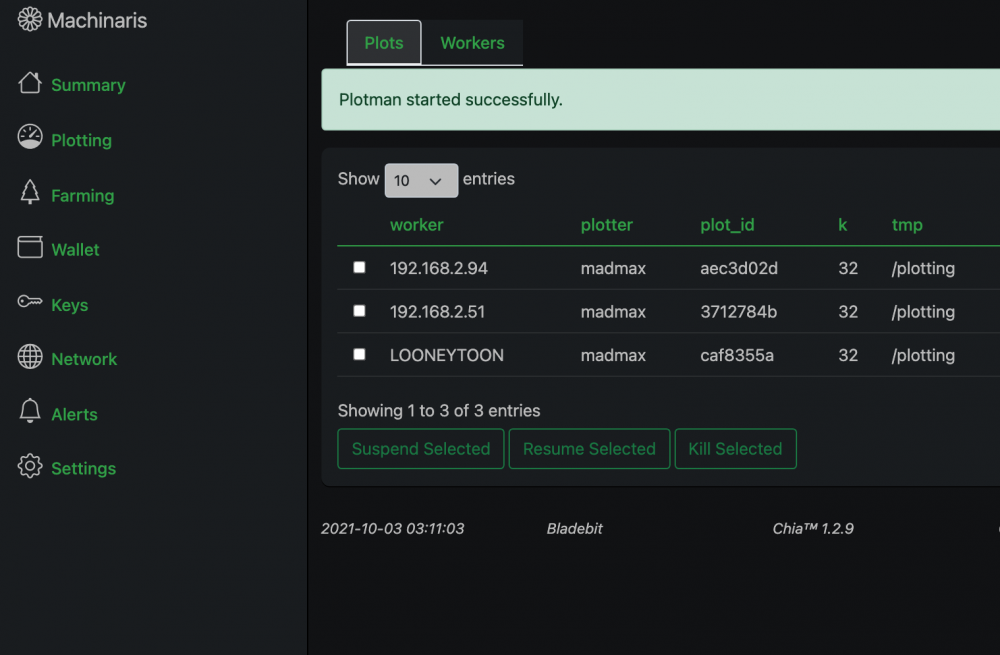Check the box for worker 192.168.2.94

tap(360, 267)
